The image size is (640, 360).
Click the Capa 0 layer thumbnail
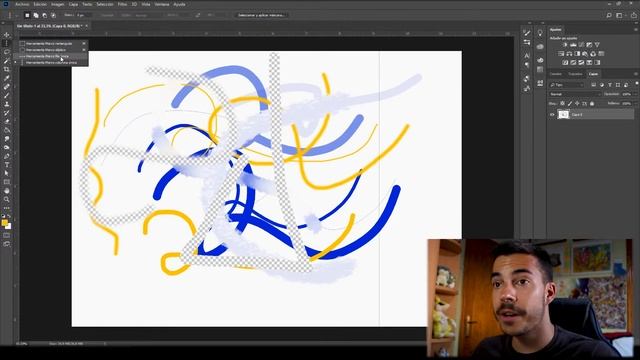tap(563, 115)
